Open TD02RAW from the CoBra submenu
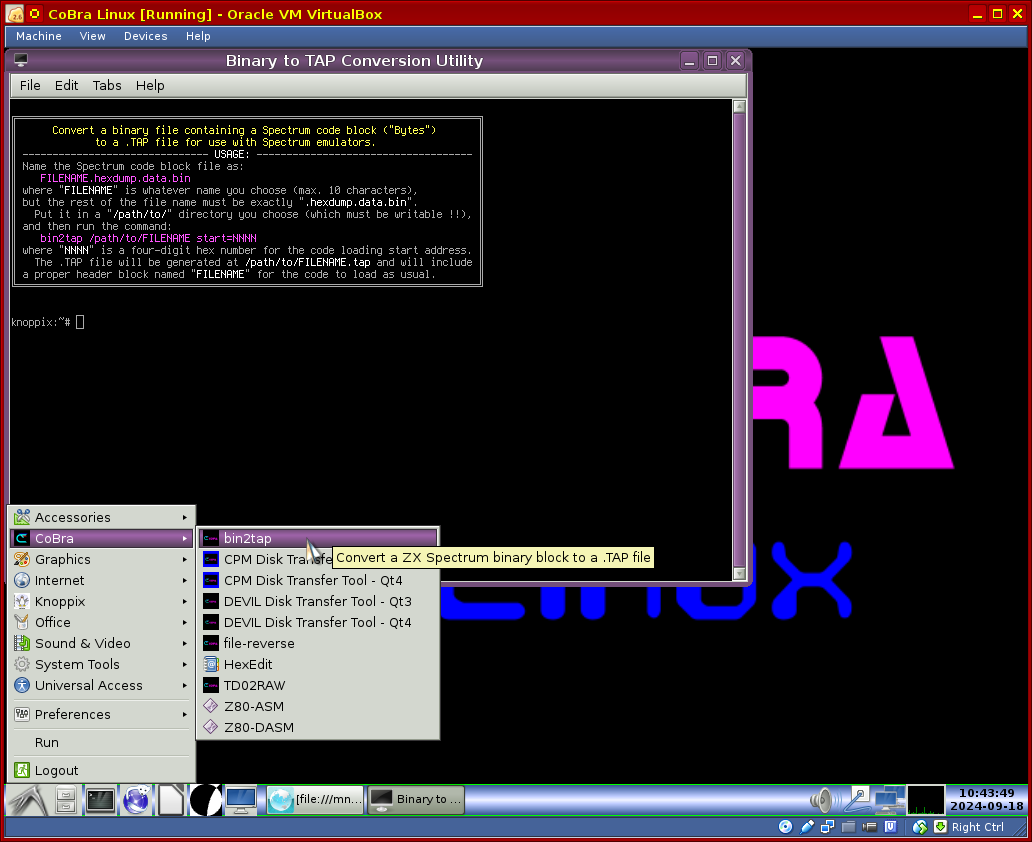1032x842 pixels. point(254,685)
